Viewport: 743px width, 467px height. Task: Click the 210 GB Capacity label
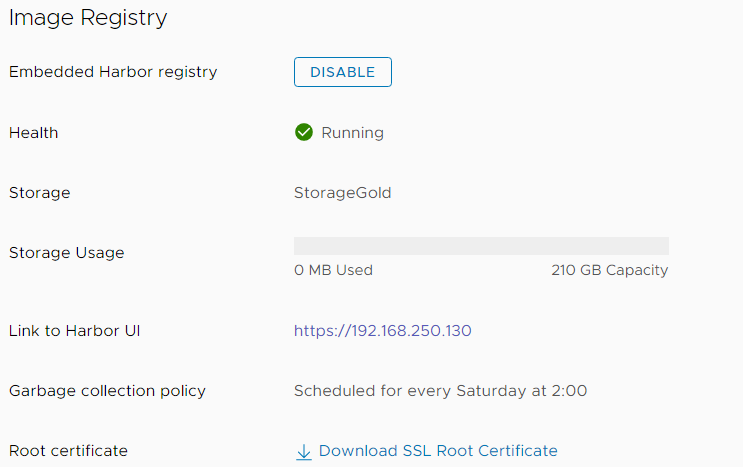point(610,270)
